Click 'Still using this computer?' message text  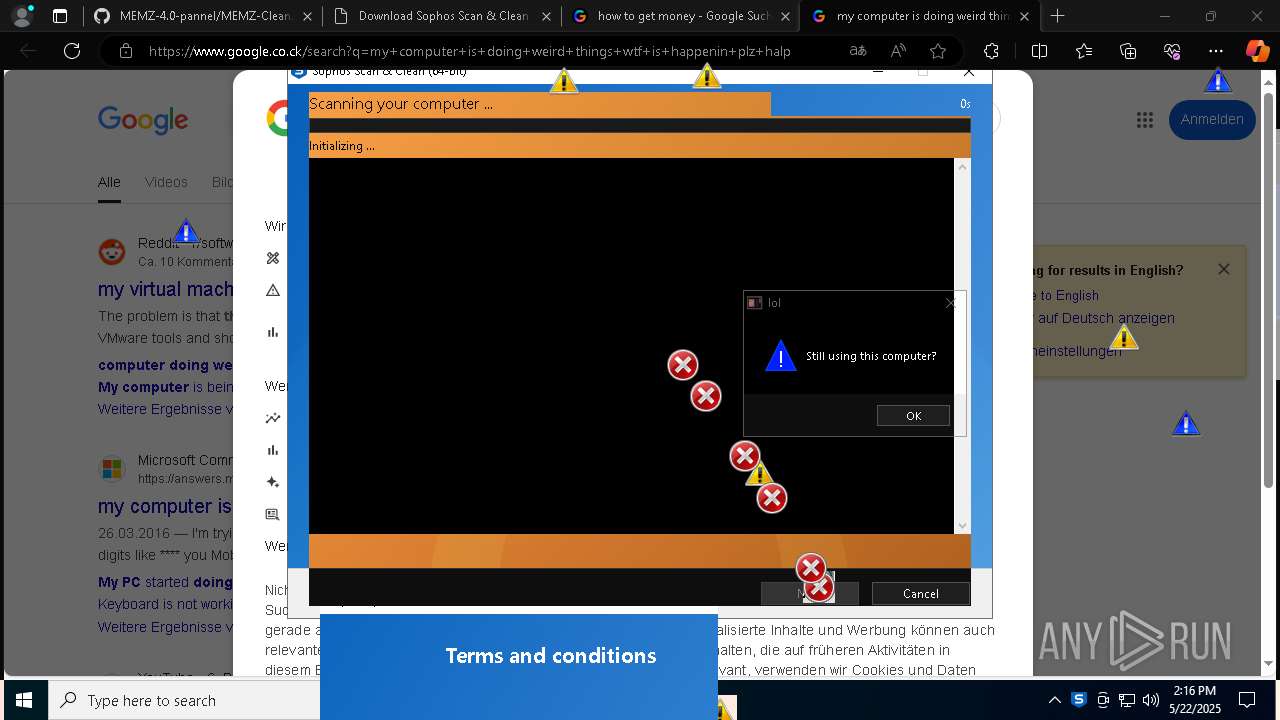871,356
